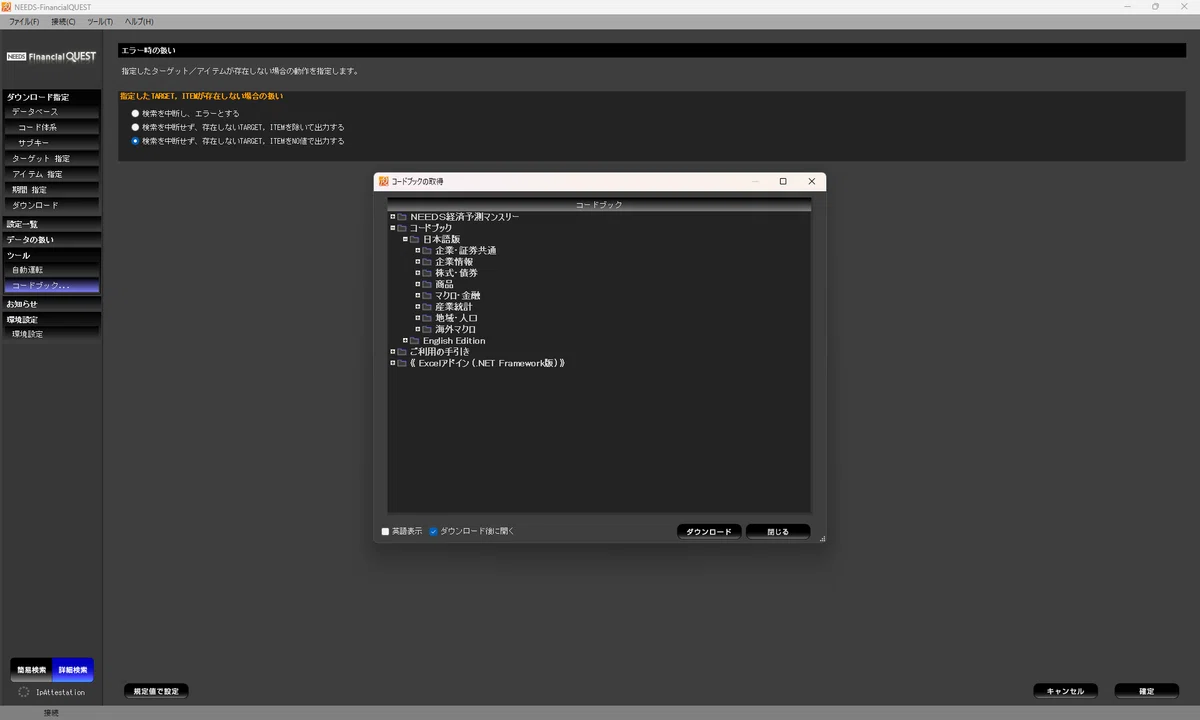Expand the NEEDS経済予測マンスリー tree node

click(393, 217)
